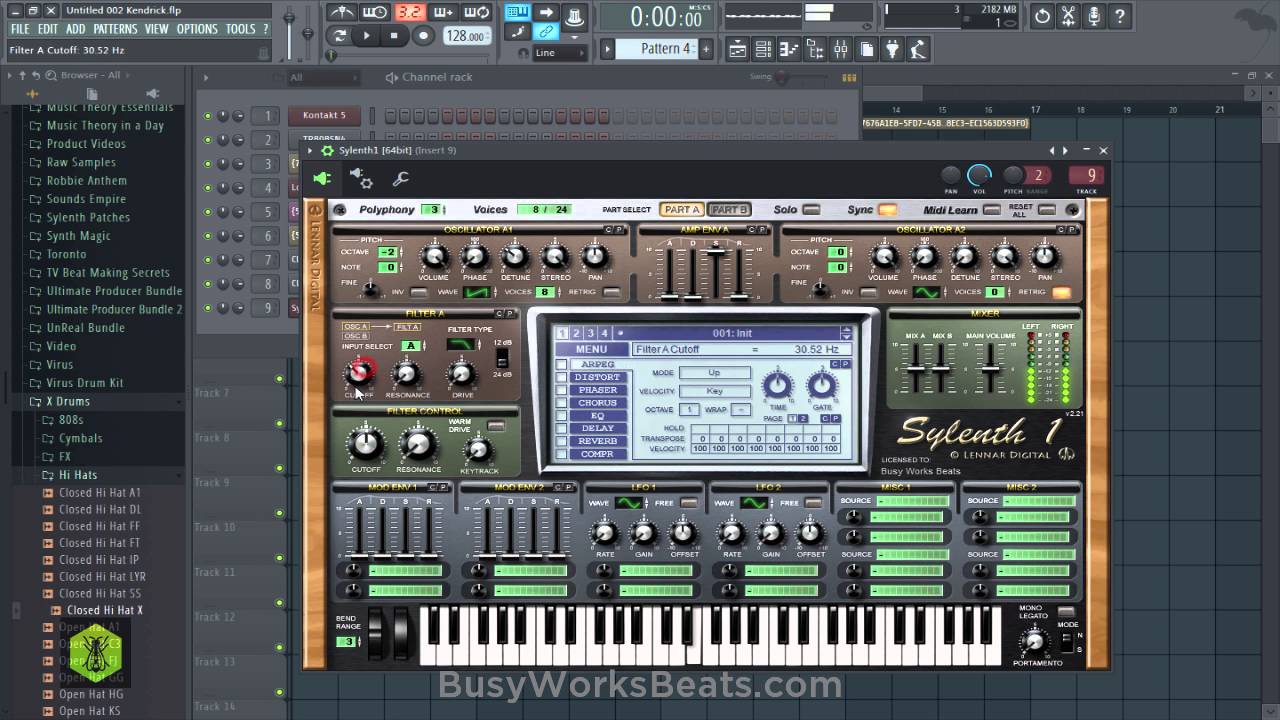Click the Mixer MIX A slider

915,369
